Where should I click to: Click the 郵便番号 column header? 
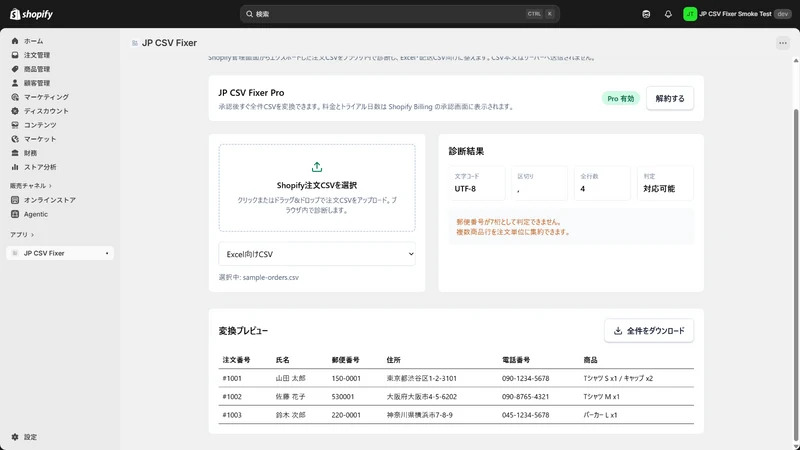click(345, 360)
